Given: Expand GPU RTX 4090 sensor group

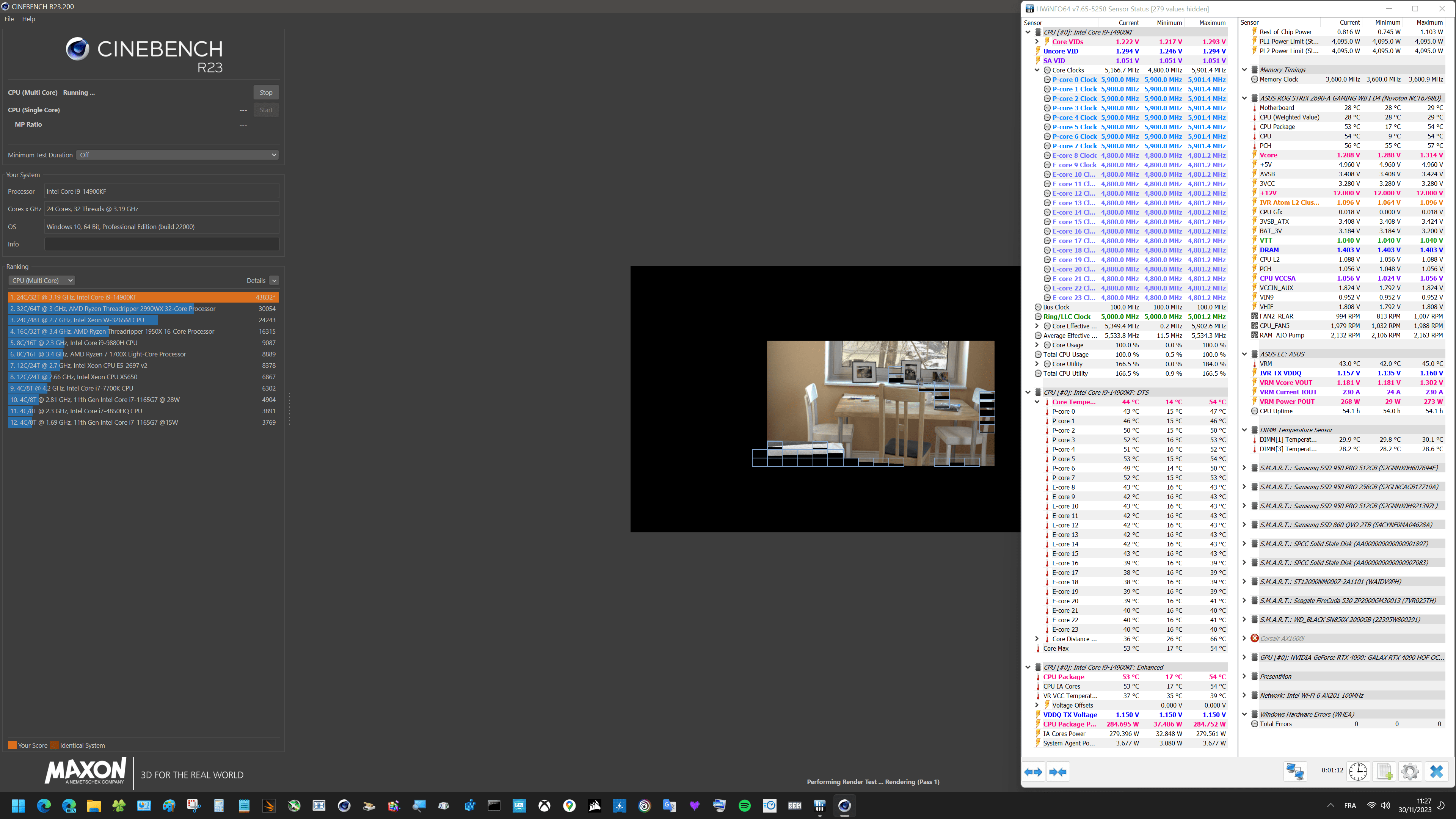Looking at the screenshot, I should click(1244, 657).
